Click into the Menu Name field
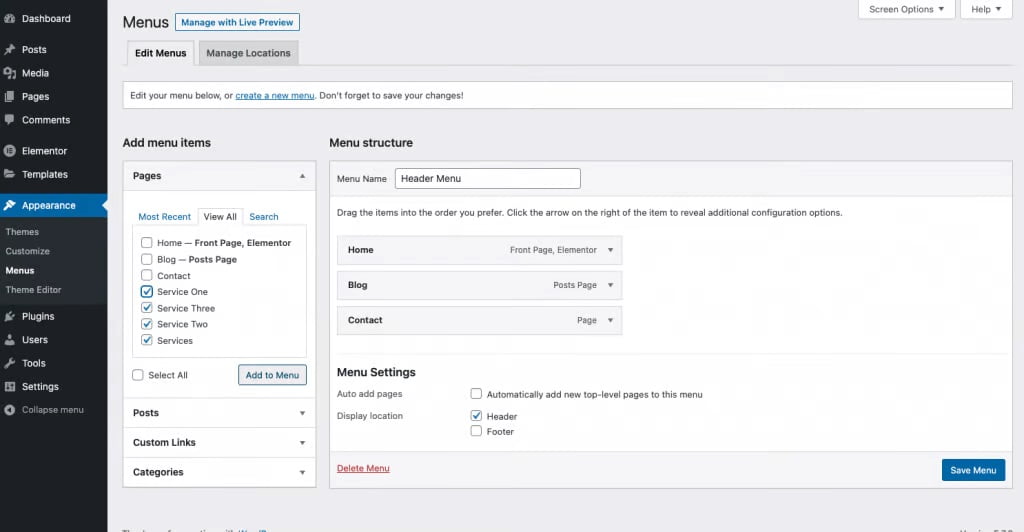The height and width of the screenshot is (532, 1024). [x=488, y=179]
